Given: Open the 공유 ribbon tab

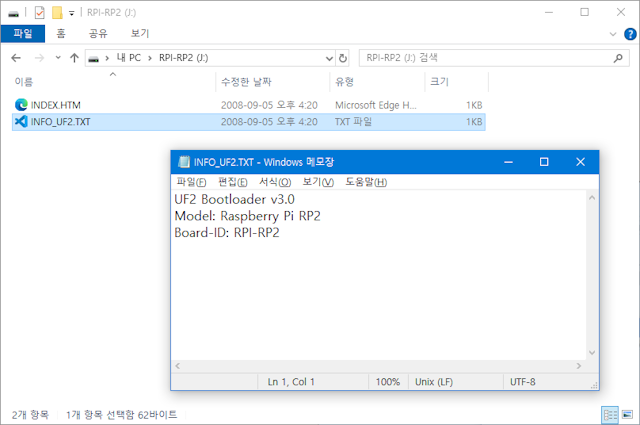Looking at the screenshot, I should [98, 33].
